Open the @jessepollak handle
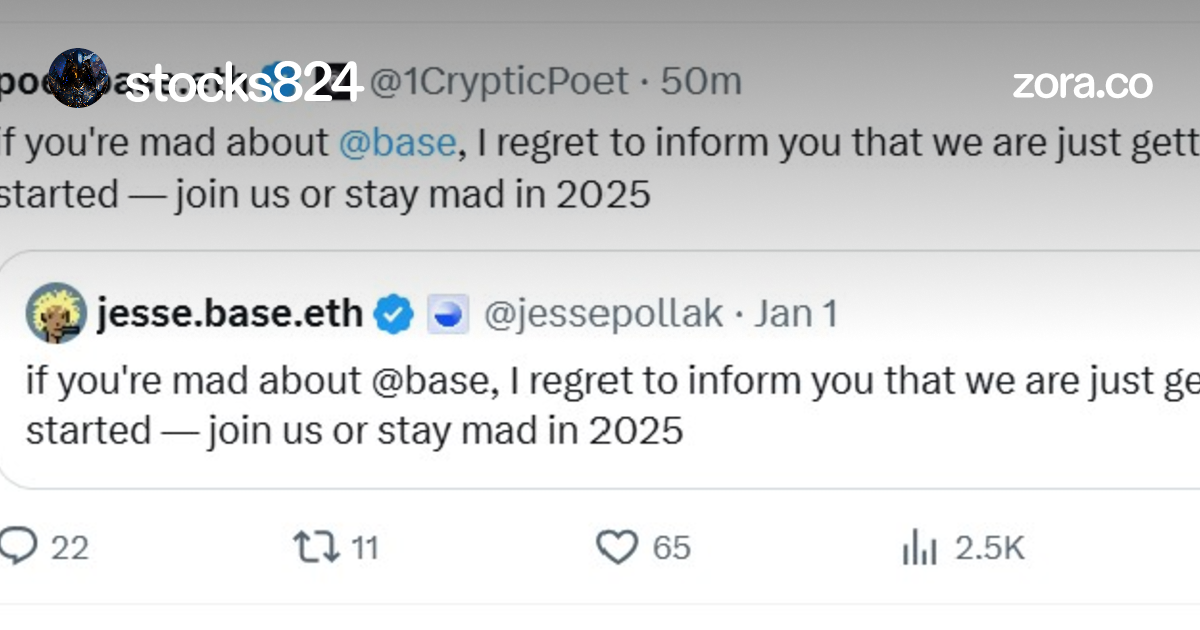 coord(602,315)
